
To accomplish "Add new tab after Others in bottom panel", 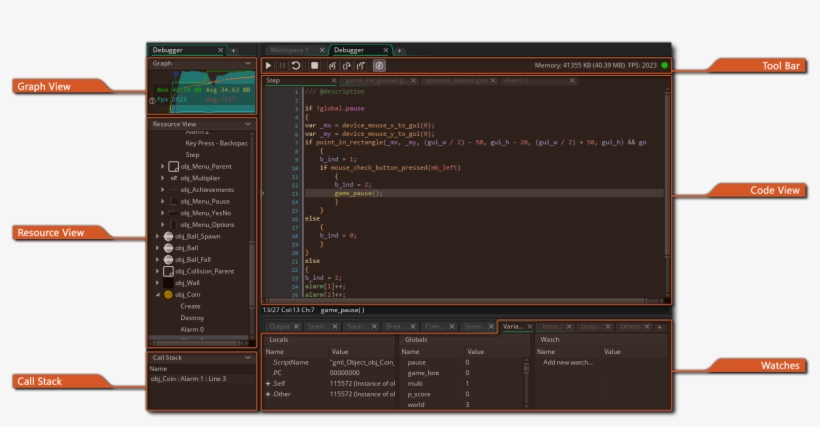I will point(659,327).
